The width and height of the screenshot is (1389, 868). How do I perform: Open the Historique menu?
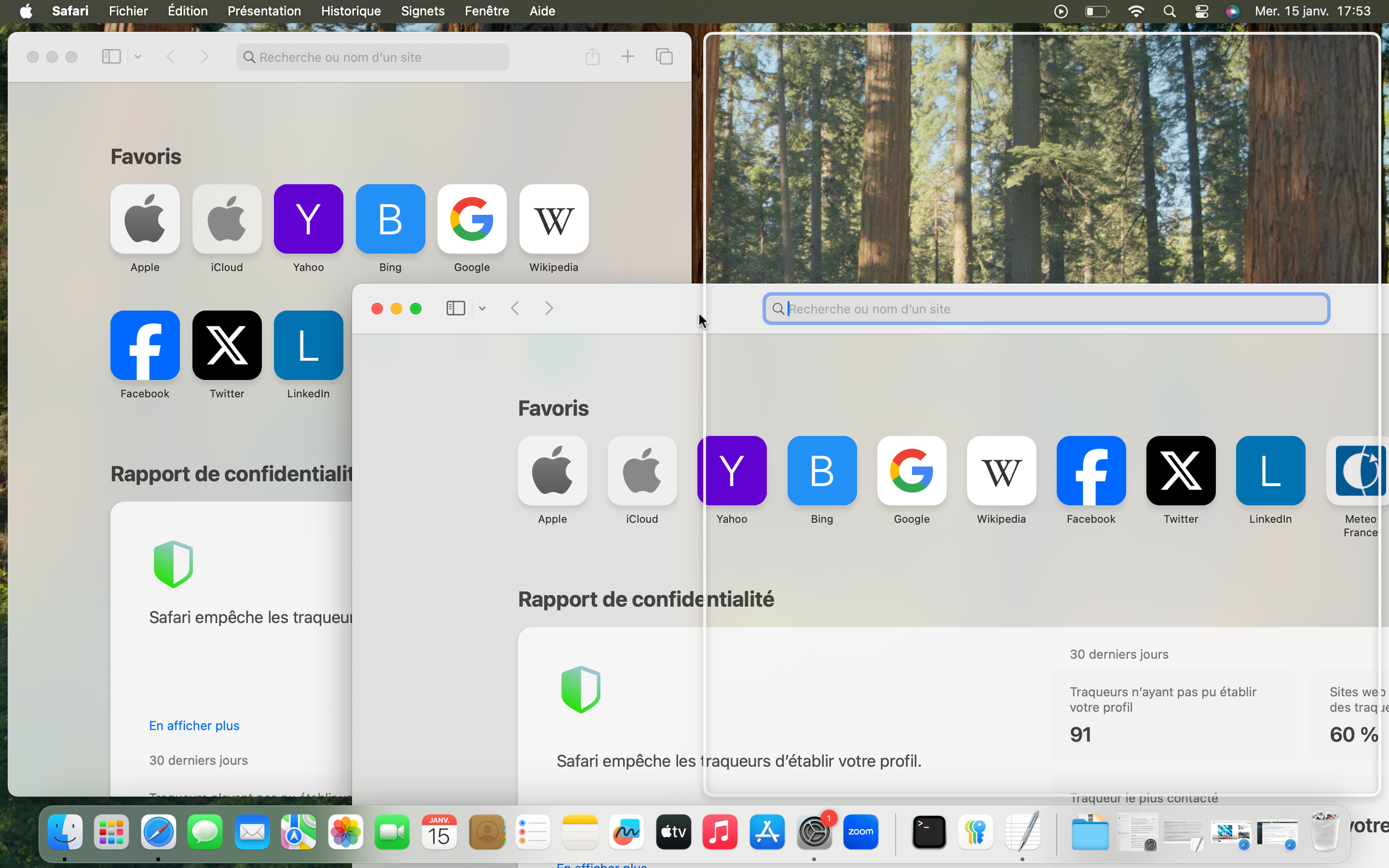(351, 11)
